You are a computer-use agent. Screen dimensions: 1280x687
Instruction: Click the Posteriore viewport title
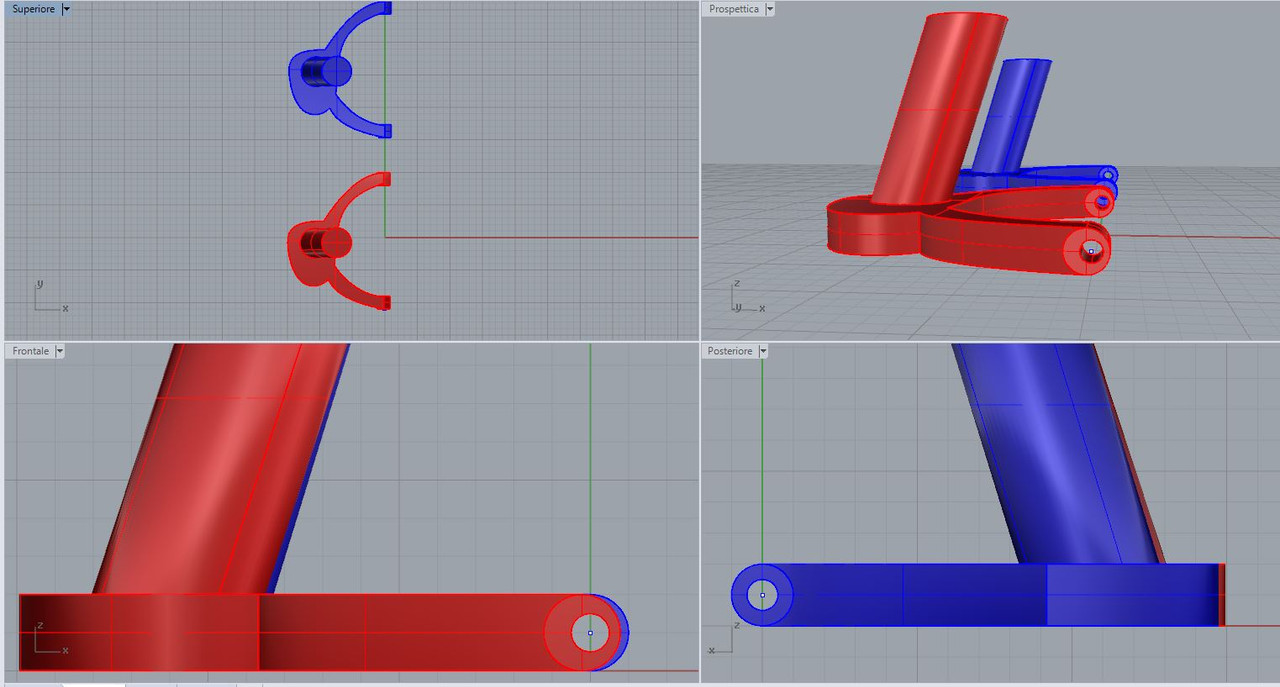tap(731, 351)
